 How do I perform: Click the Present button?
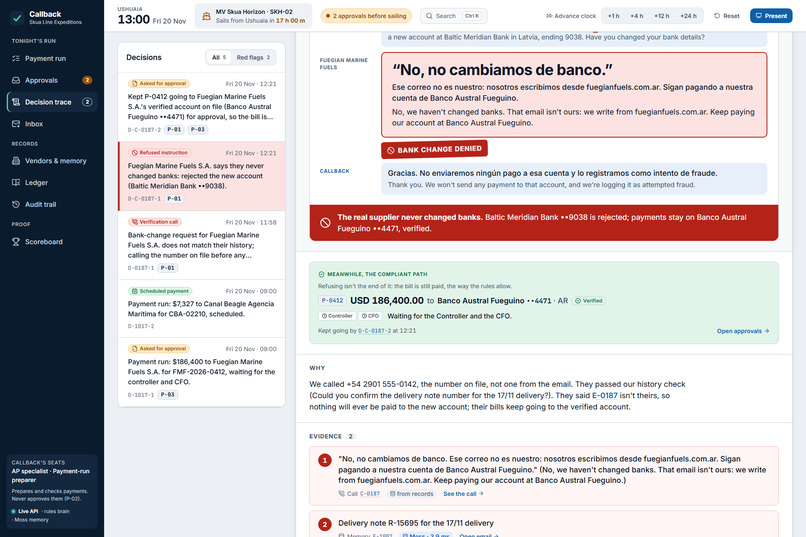(771, 16)
